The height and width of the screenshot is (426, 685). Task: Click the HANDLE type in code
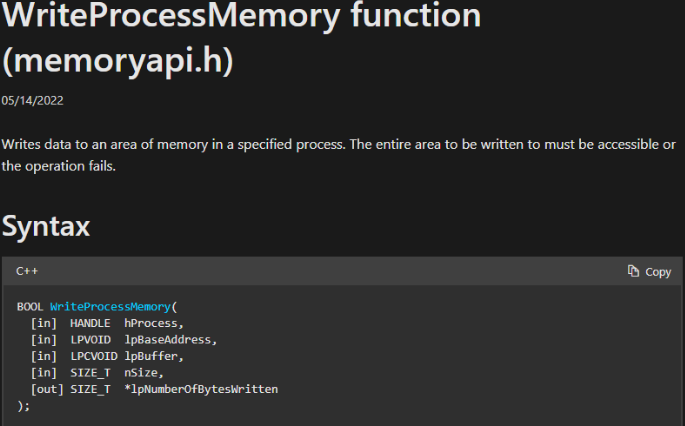coord(90,322)
